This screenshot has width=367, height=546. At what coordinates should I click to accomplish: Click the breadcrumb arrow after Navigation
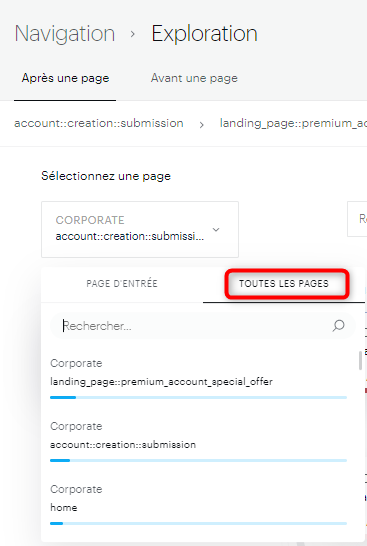[133, 34]
